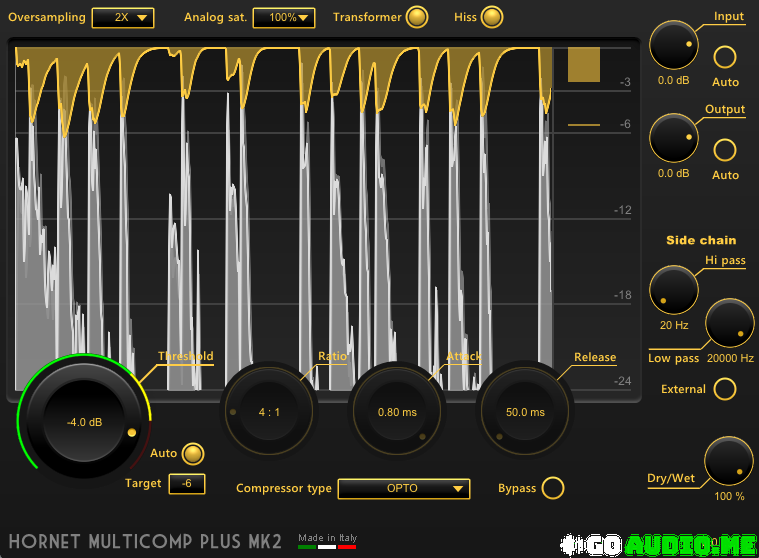Click the Output gain knob

673,138
